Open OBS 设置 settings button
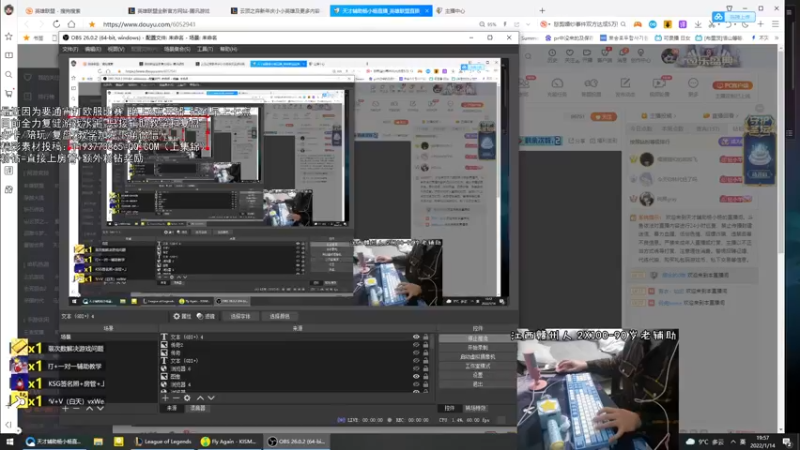800x450 pixels. (x=478, y=375)
